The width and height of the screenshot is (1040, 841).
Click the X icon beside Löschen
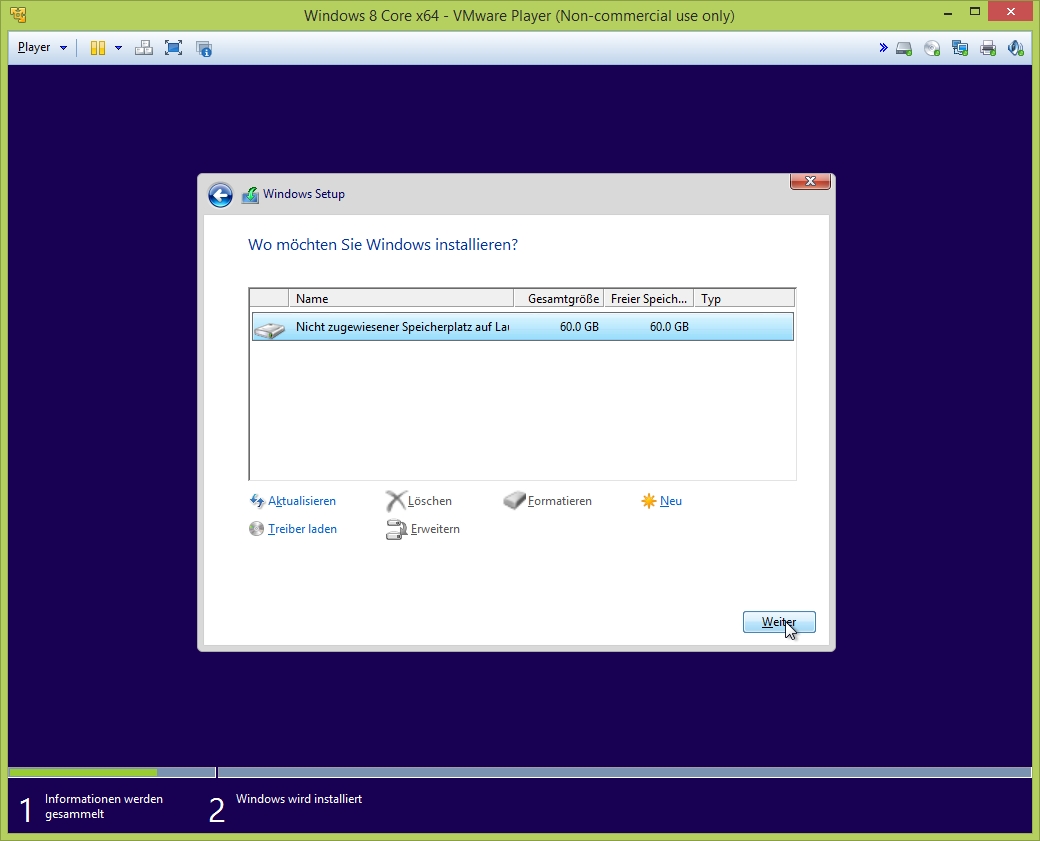pyautogui.click(x=395, y=501)
